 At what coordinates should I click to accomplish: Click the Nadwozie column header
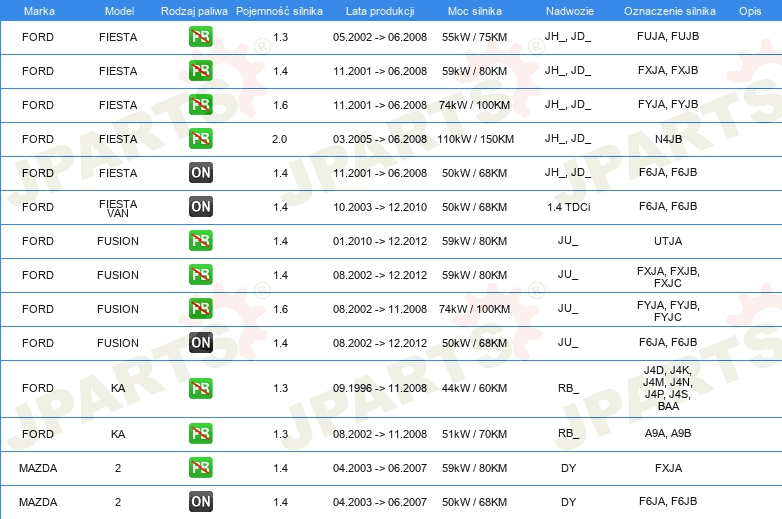pos(570,11)
